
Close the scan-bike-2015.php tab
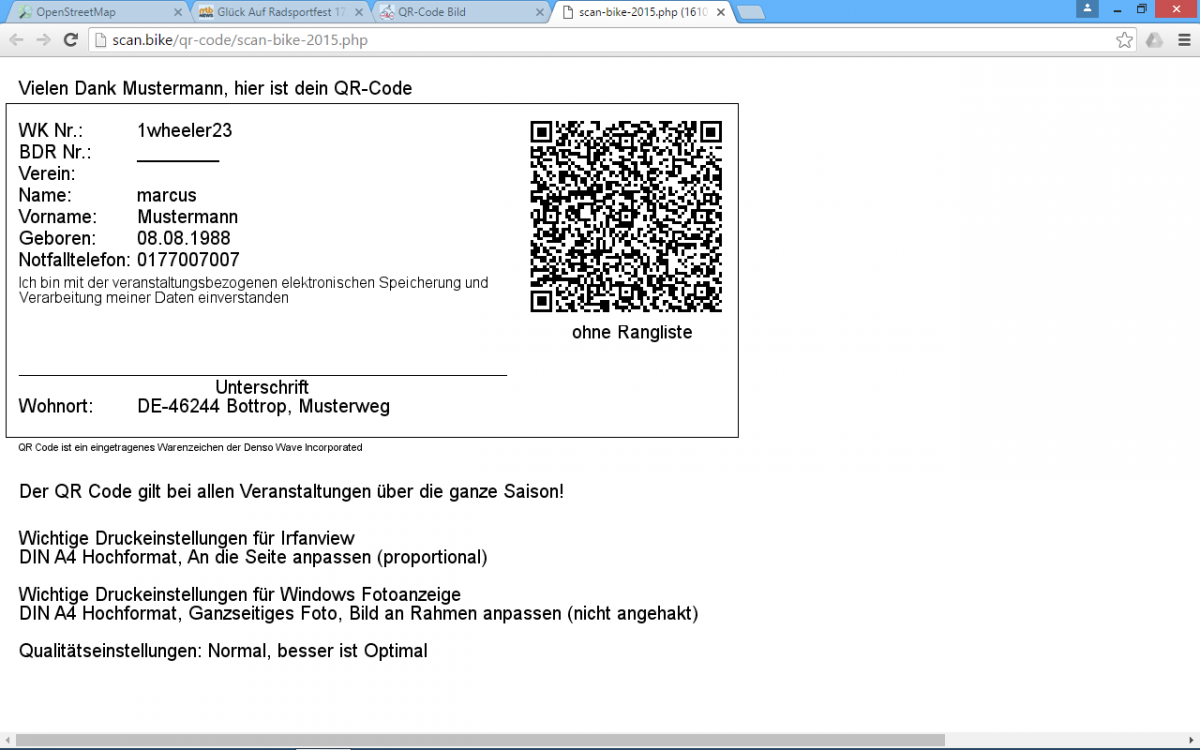pos(722,12)
